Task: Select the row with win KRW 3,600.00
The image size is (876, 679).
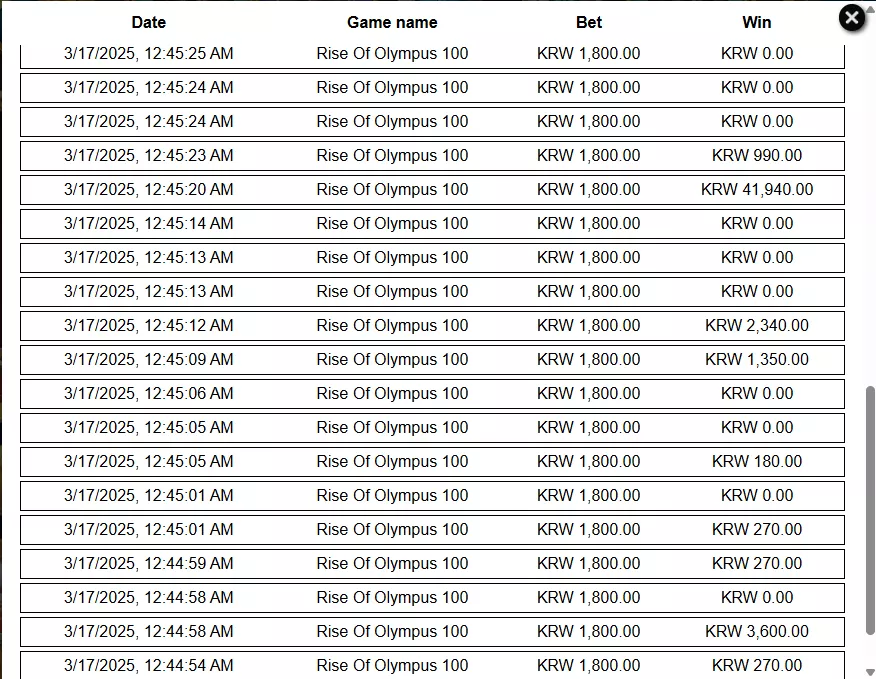Action: click(432, 631)
